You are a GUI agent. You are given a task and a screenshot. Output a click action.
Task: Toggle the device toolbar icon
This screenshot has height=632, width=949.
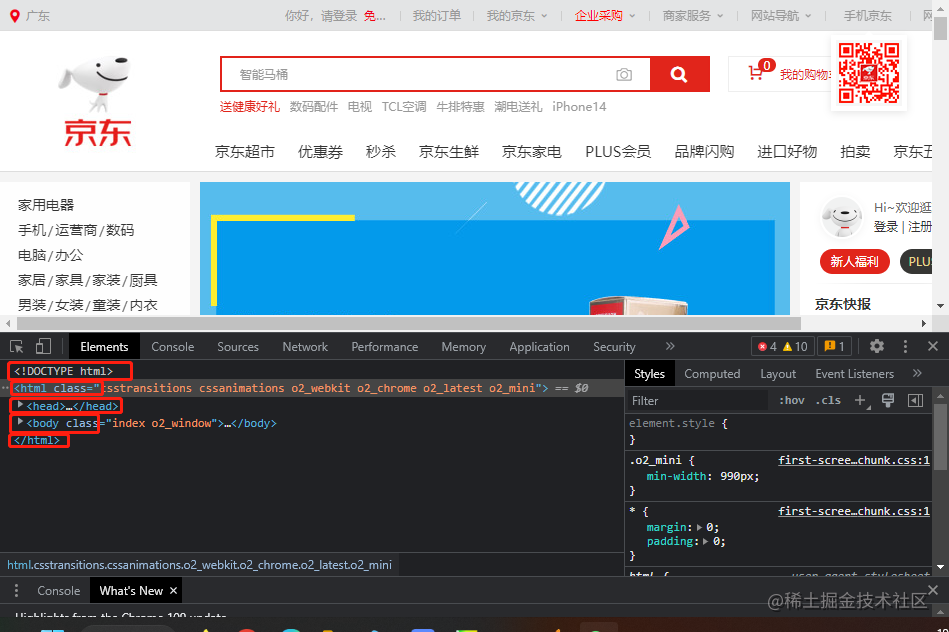43,346
